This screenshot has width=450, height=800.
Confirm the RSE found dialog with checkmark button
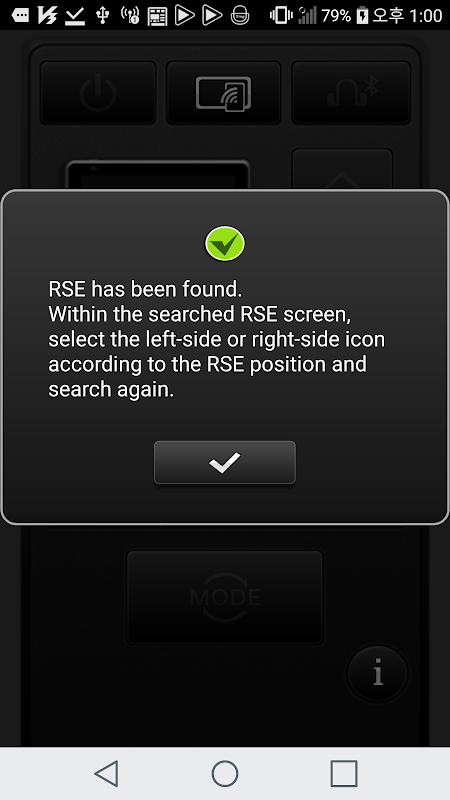(x=224, y=462)
